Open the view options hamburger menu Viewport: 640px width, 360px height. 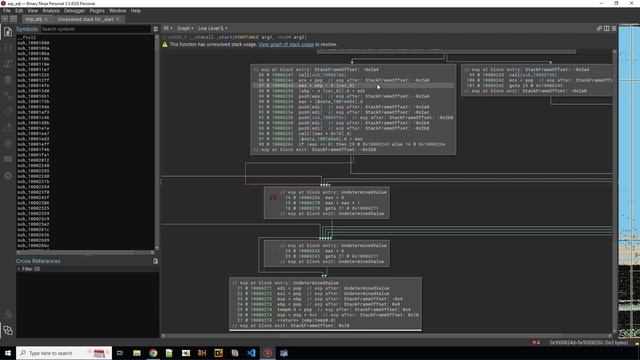[x=614, y=29]
